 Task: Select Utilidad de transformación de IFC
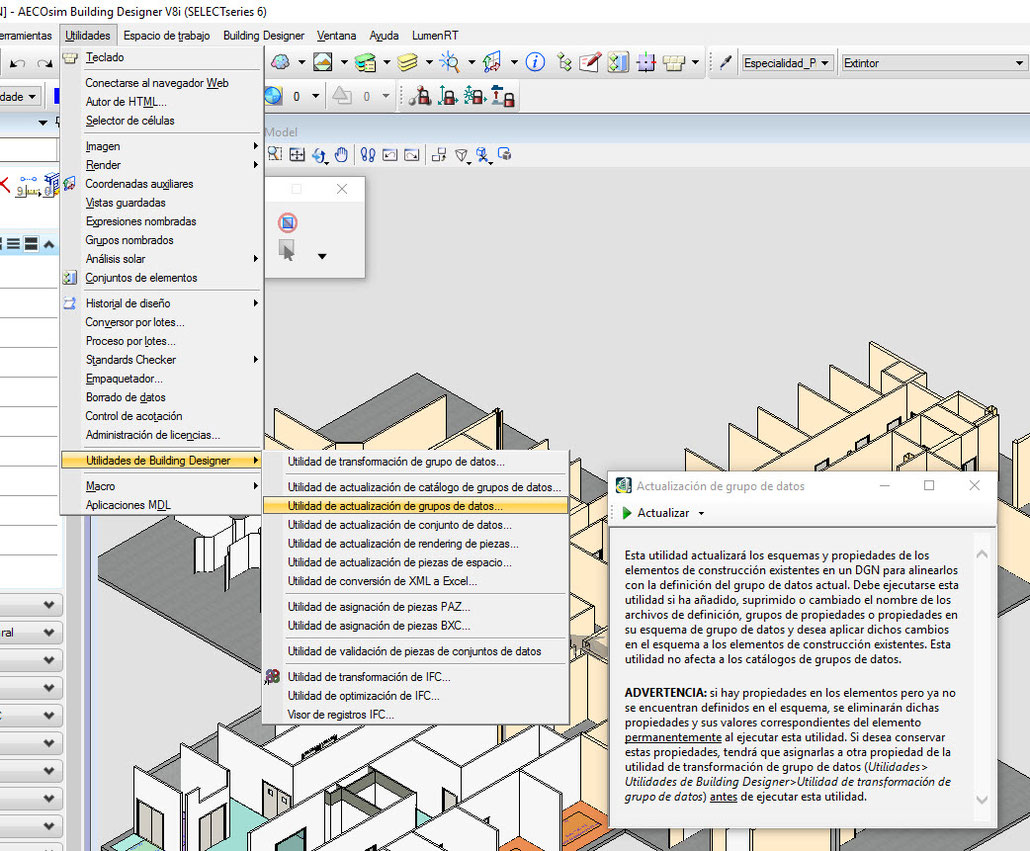[415, 677]
